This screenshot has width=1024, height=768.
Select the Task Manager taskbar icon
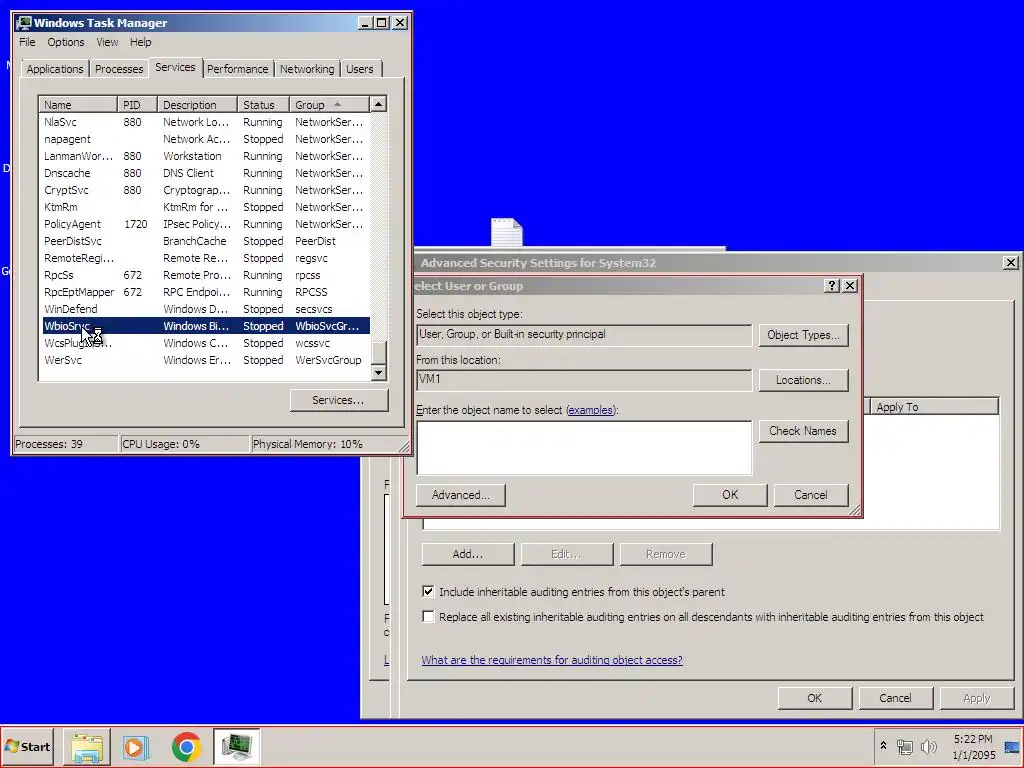(236, 746)
